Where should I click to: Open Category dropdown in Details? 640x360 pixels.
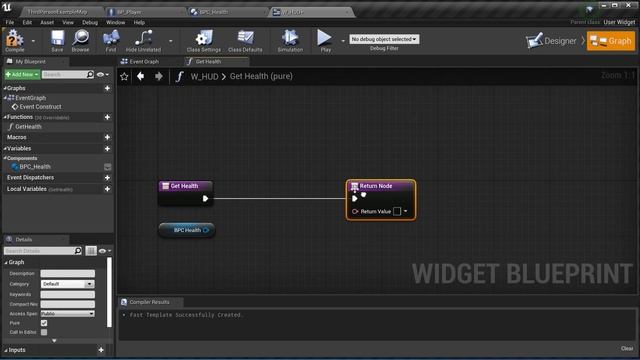pyautogui.click(x=68, y=284)
